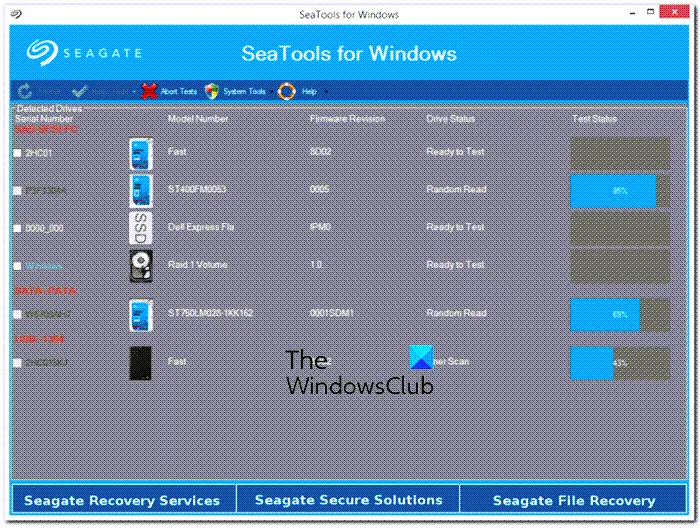The width and height of the screenshot is (700, 528).
Task: Click model number ST750LM028-1KK162
Action: click(x=210, y=313)
